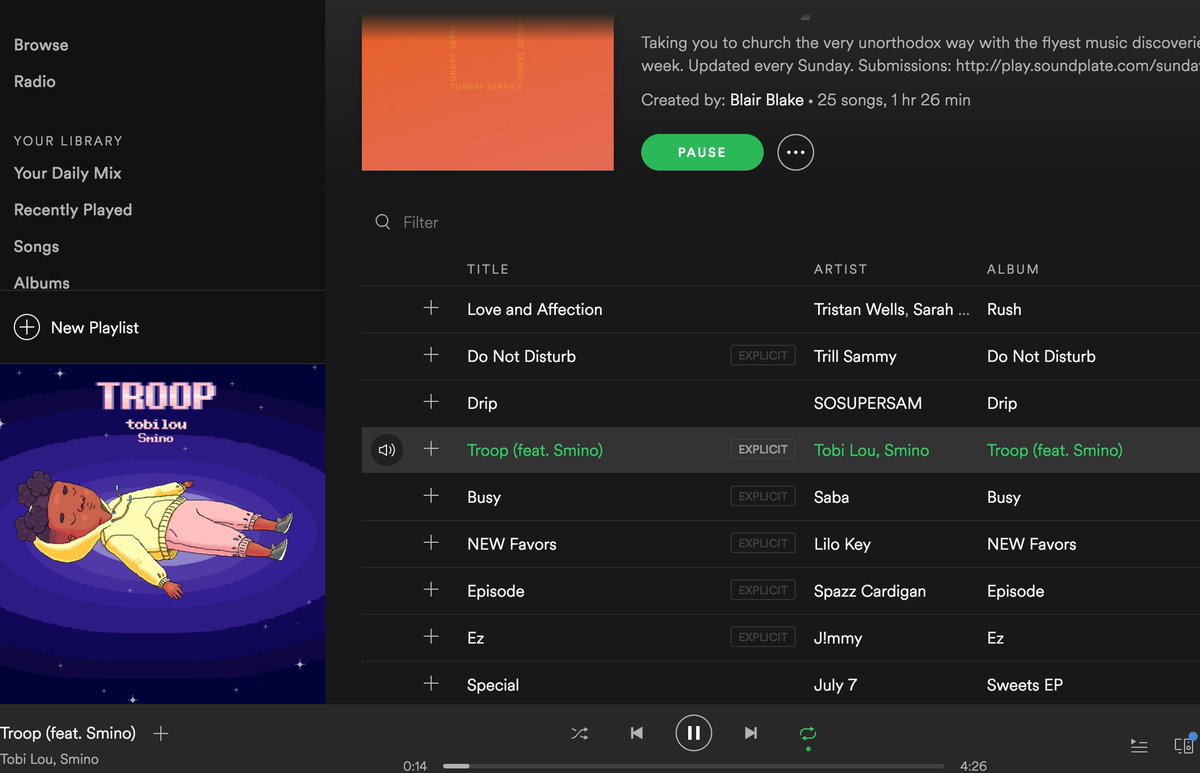Sort tracks by ALBUM column

pyautogui.click(x=1013, y=269)
